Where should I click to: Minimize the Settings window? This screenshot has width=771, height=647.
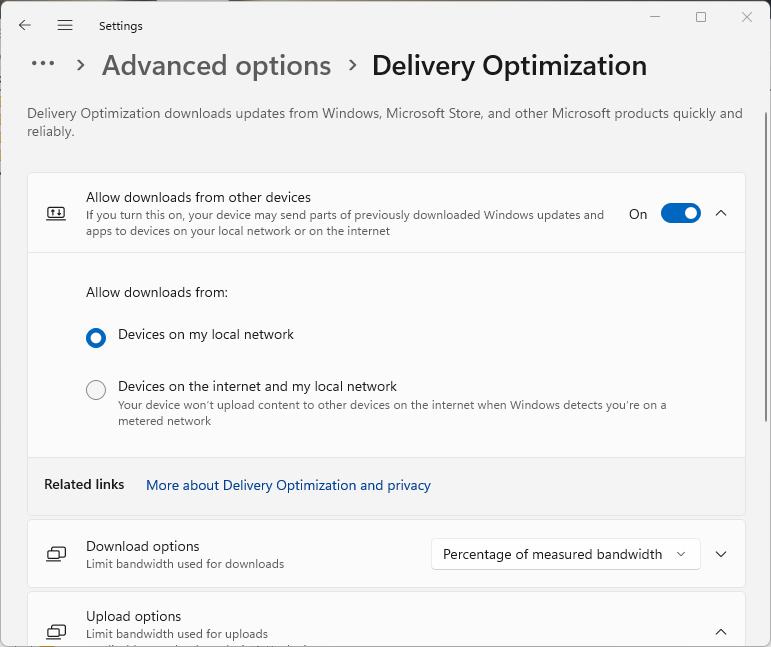coord(655,17)
